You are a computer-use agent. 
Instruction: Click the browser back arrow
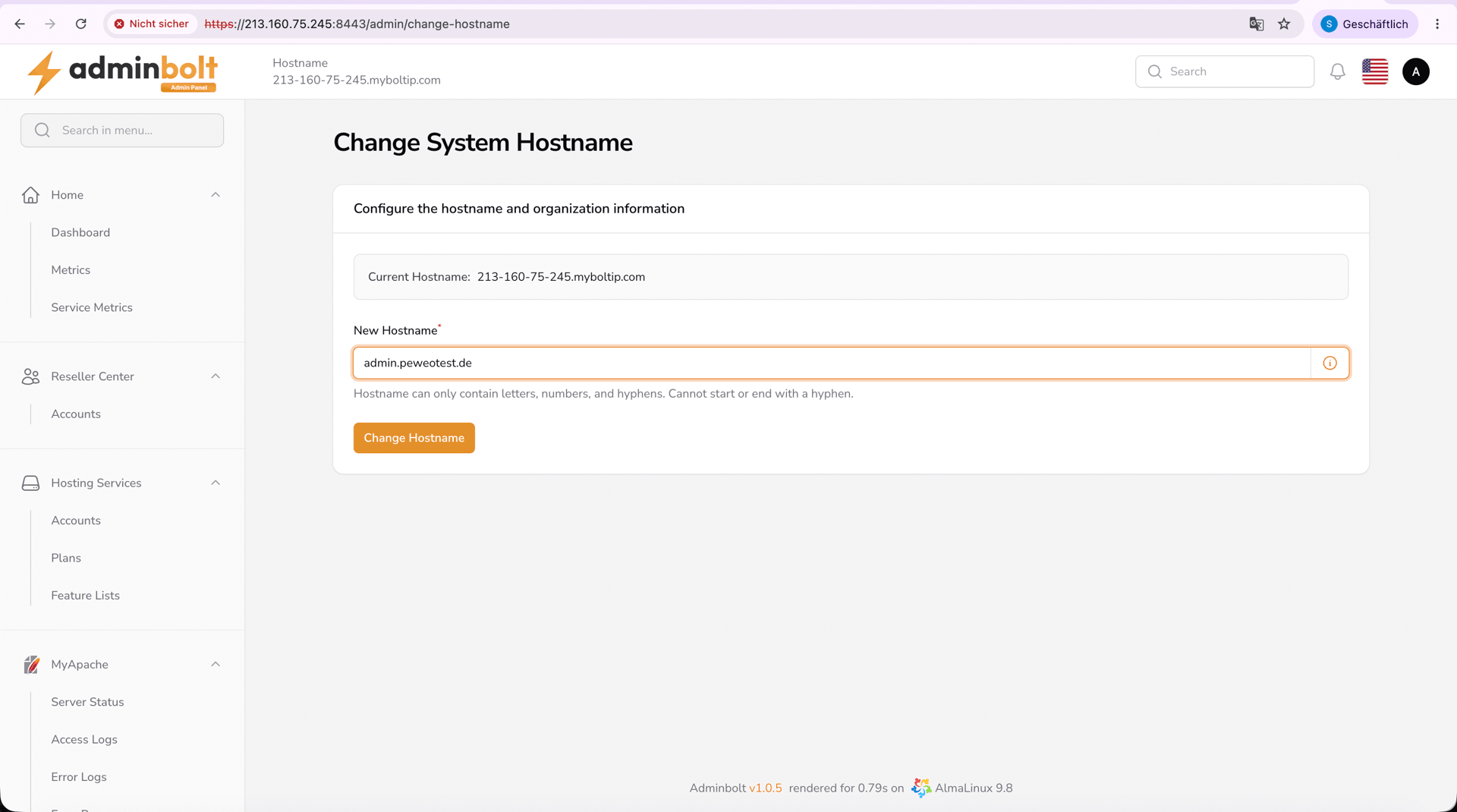pyautogui.click(x=20, y=24)
